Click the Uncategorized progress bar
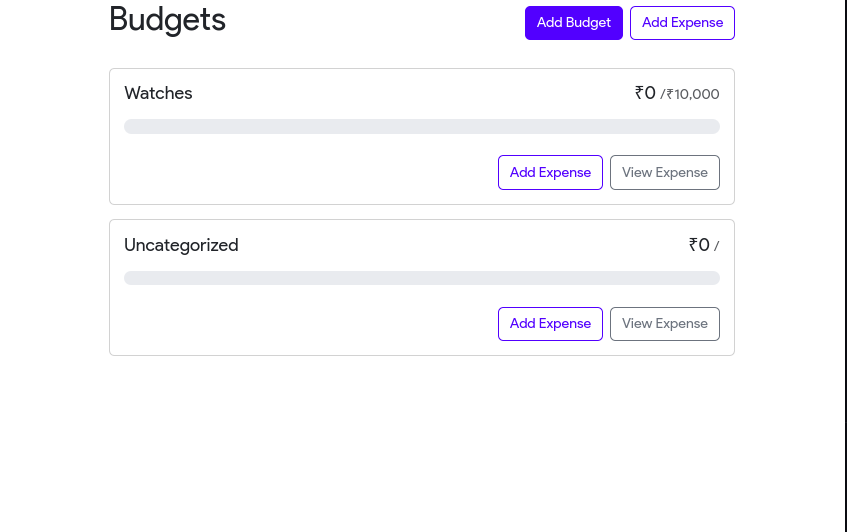 coord(421,278)
